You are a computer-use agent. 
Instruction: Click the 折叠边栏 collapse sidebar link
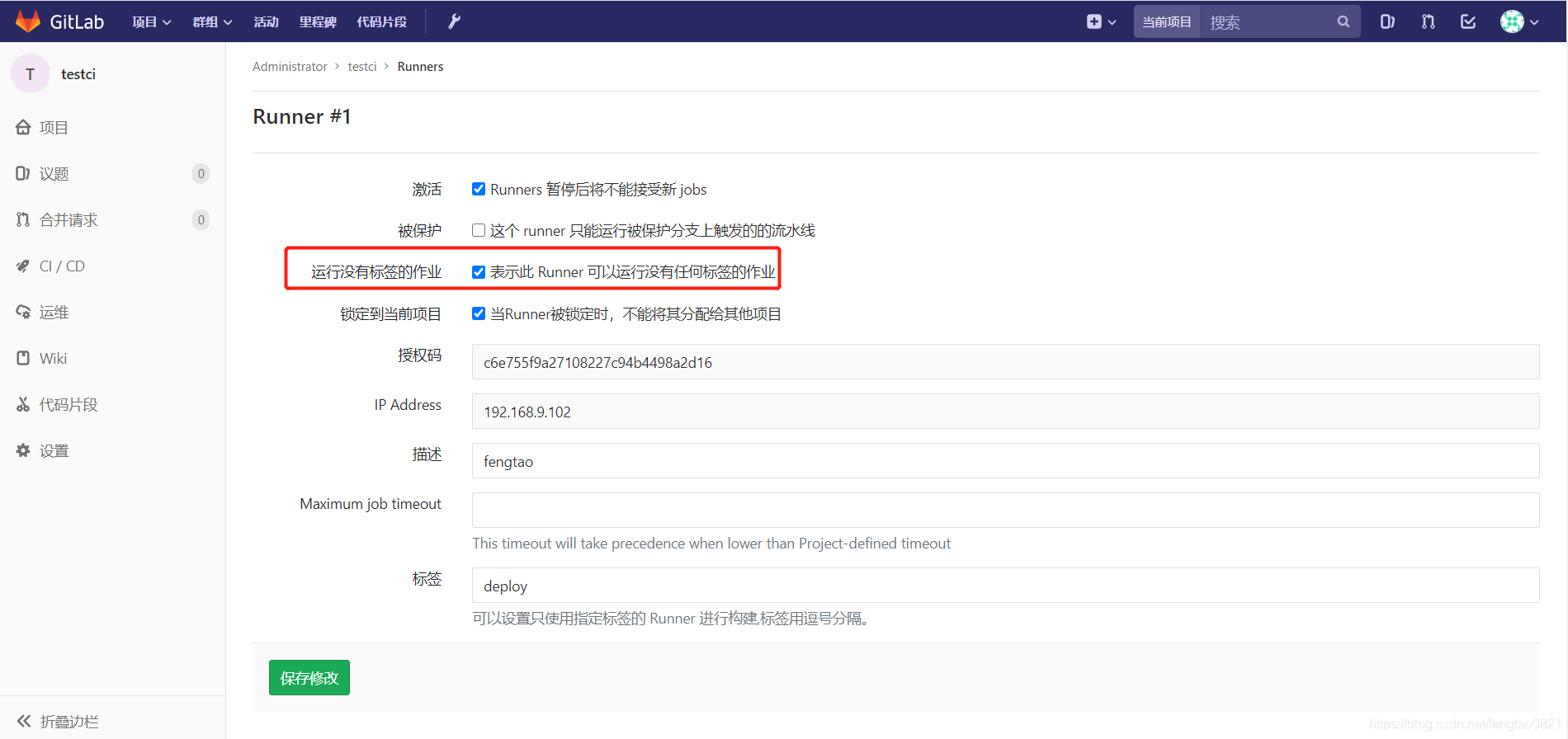(69, 721)
